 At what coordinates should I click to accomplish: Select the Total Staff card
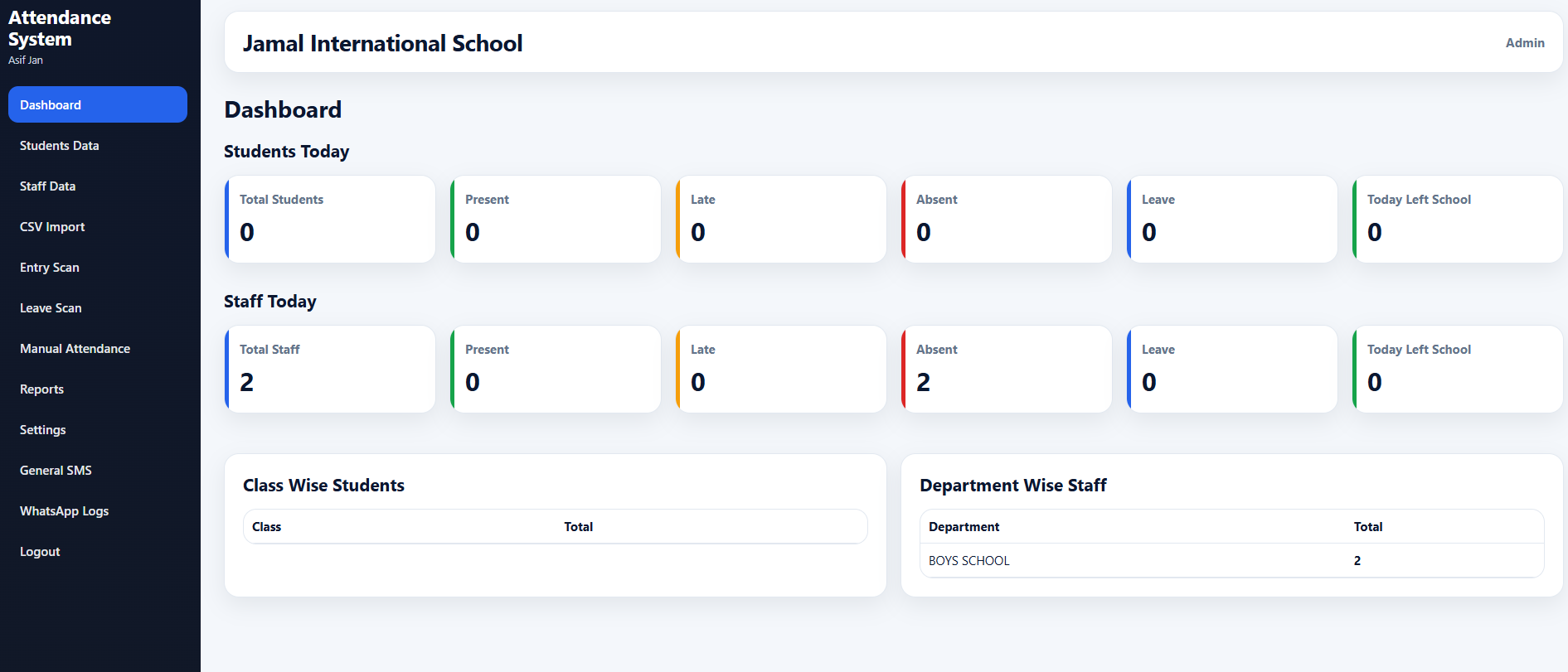pos(330,369)
